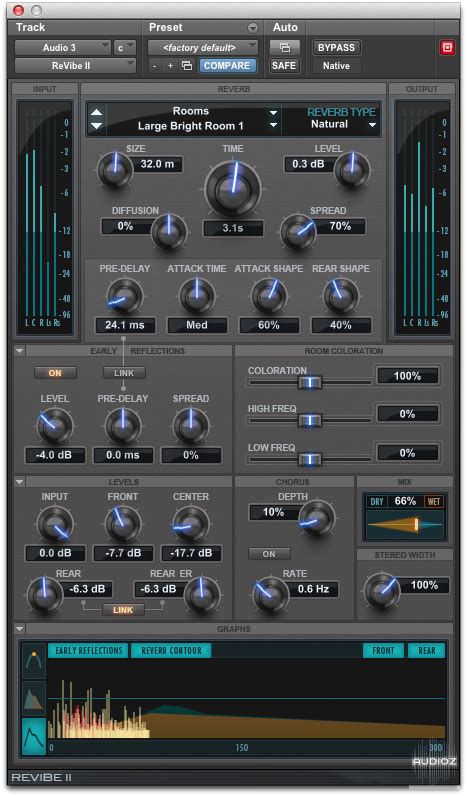Collapse the Graphs section triangle
The image size is (467, 796).
[x=19, y=629]
